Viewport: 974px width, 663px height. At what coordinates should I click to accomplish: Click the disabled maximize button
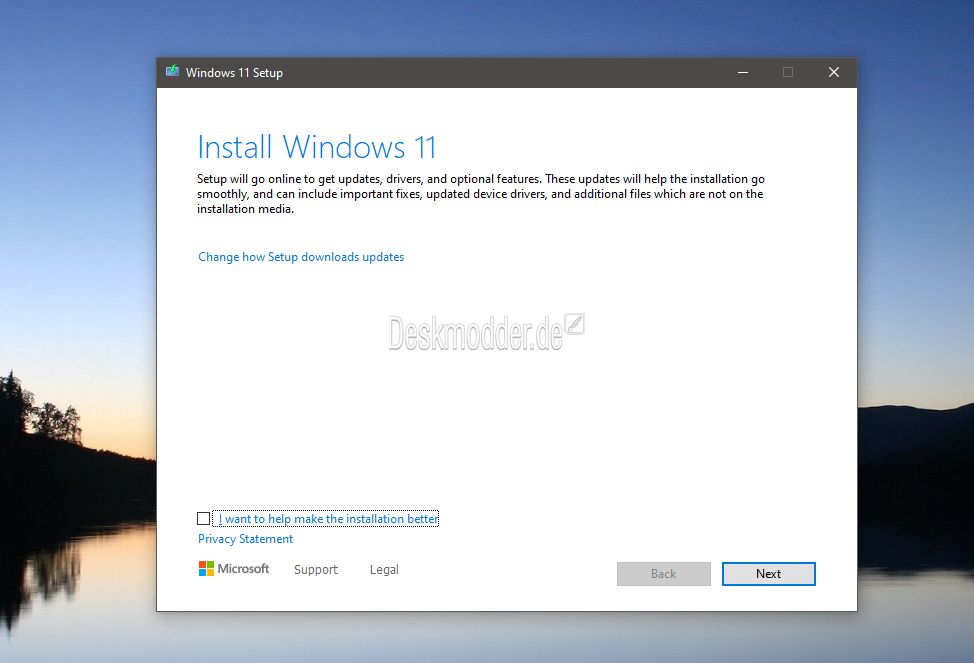(x=788, y=72)
